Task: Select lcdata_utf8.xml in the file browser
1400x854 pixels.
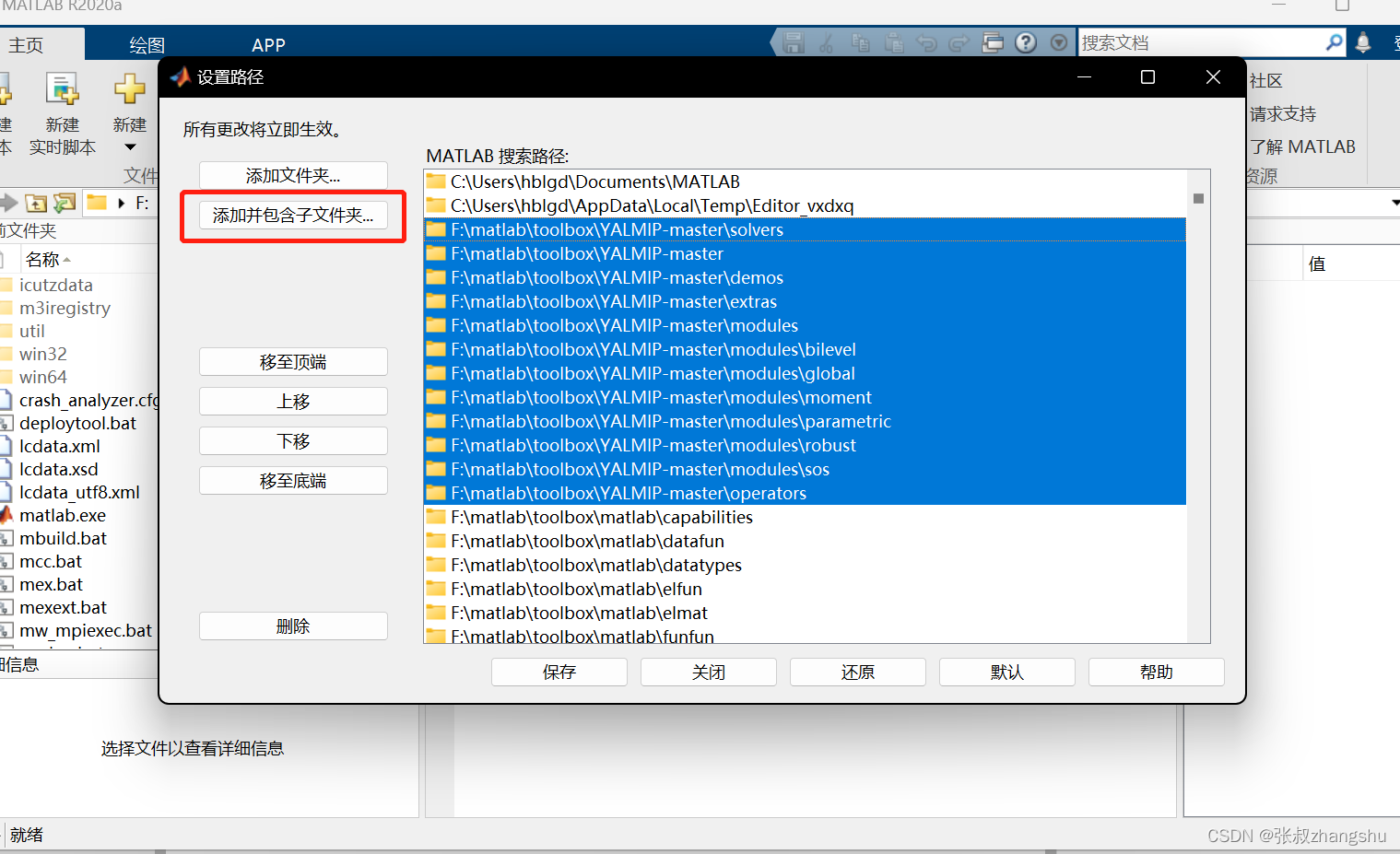Action: pyautogui.click(x=79, y=492)
